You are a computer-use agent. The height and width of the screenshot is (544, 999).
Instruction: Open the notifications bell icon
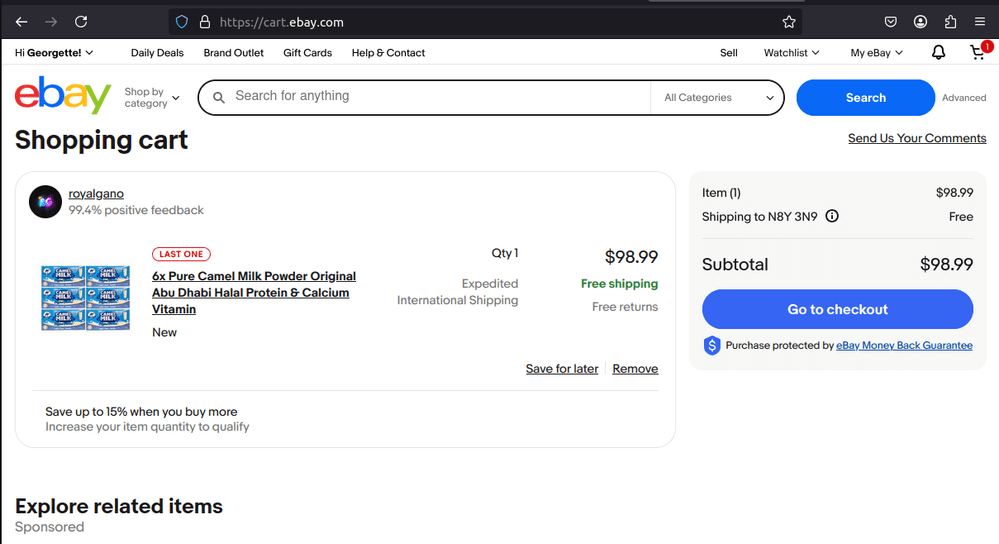[x=938, y=53]
